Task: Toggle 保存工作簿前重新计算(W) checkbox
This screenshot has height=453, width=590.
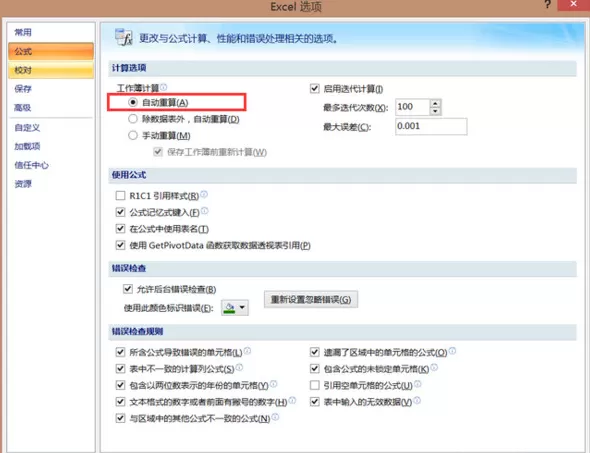Action: coord(158,152)
